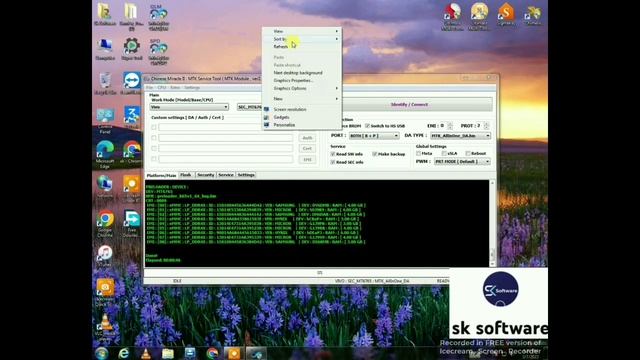Open the PORT dropdown

(x=374, y=136)
